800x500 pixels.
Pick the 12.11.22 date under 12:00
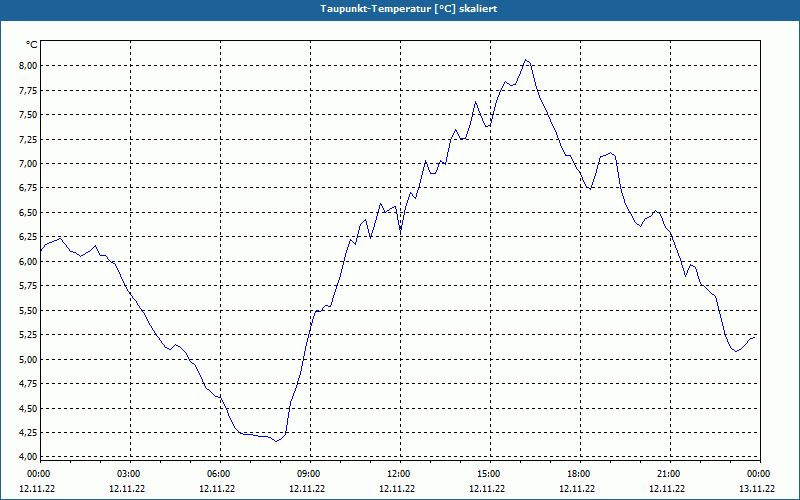(397, 489)
